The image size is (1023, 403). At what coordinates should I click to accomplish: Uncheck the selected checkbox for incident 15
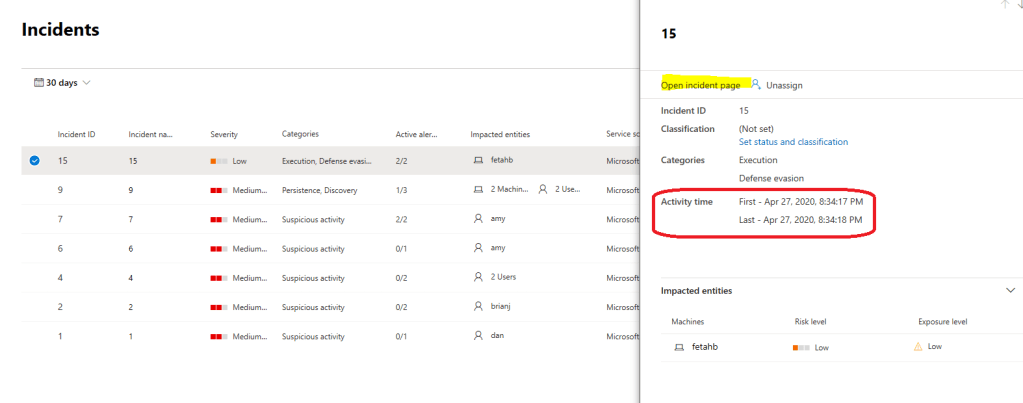coord(35,161)
